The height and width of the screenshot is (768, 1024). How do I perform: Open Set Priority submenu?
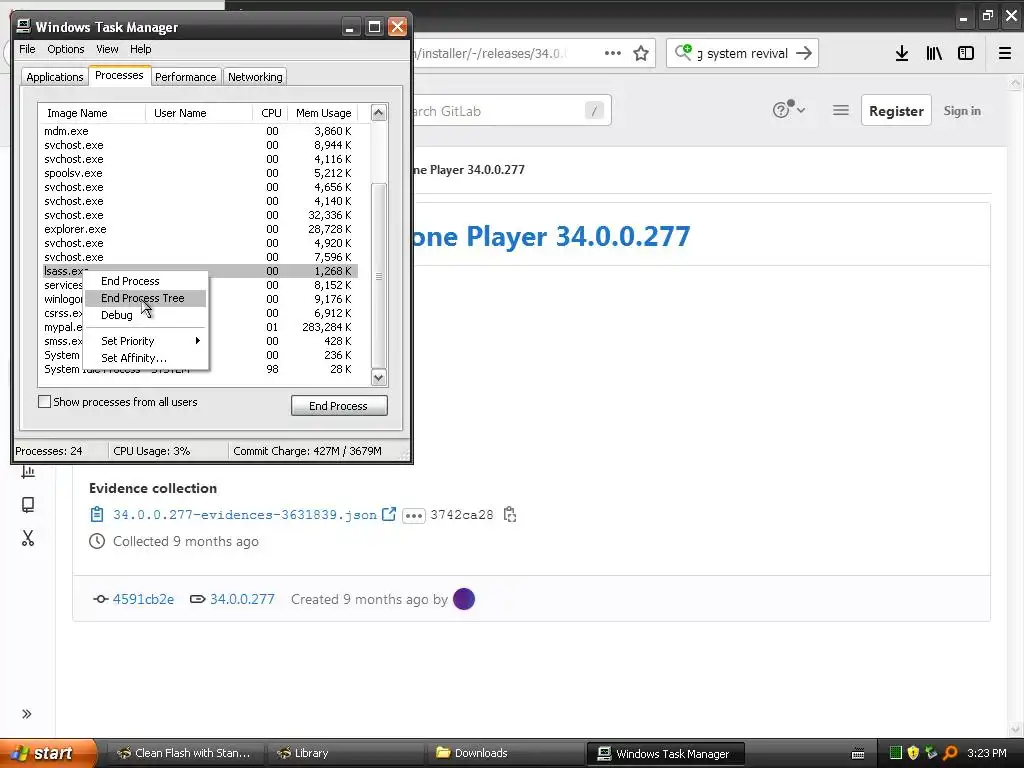point(145,341)
